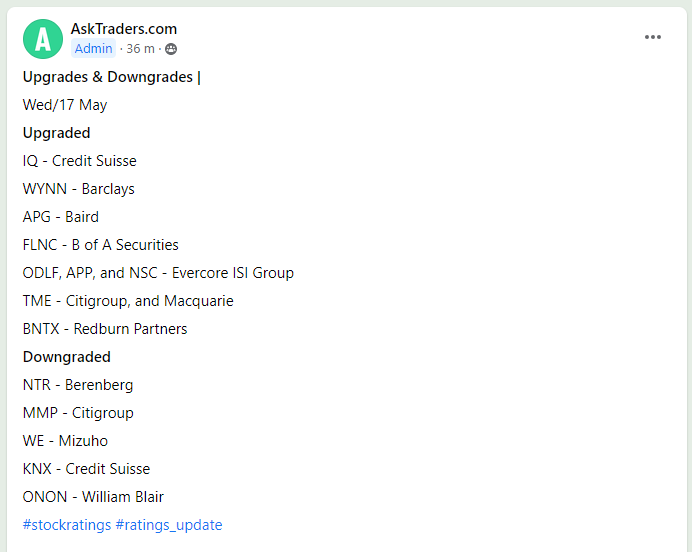
Task: Click the IQ - Credit Suisse line
Action: coord(80,161)
